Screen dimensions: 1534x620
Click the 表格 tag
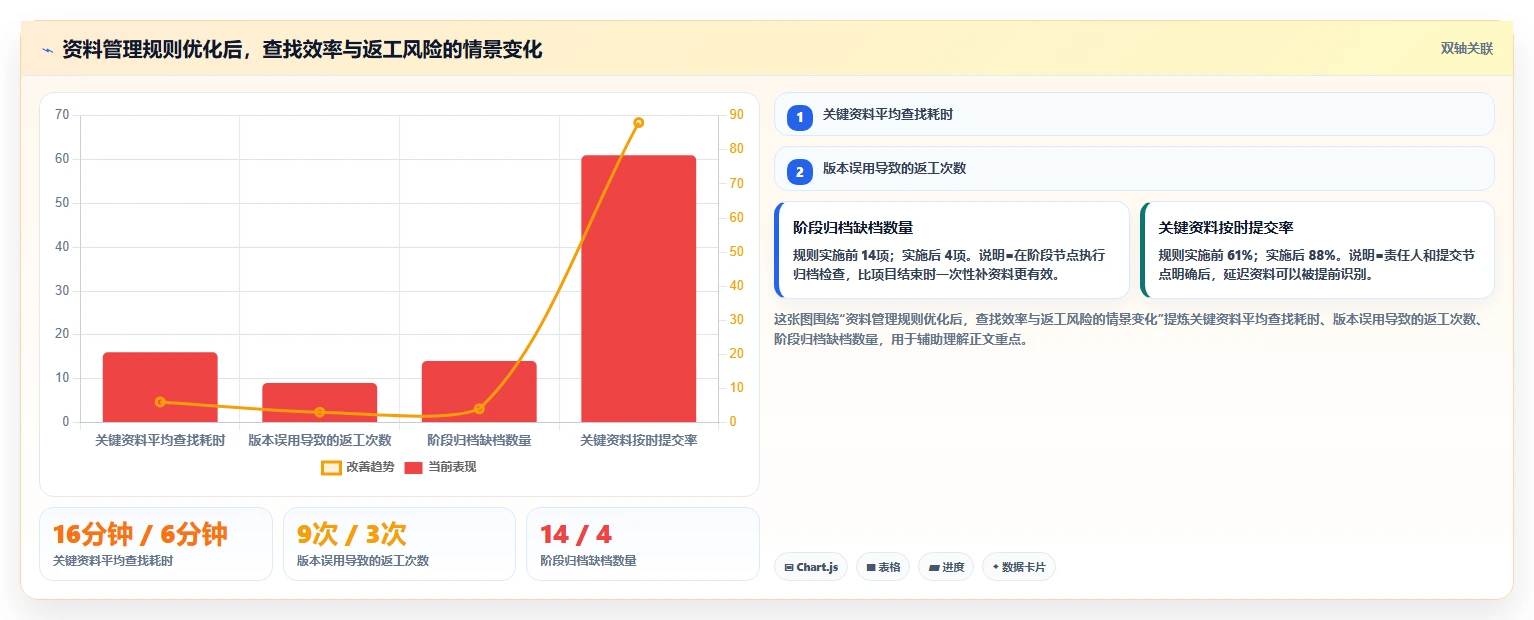pos(883,567)
